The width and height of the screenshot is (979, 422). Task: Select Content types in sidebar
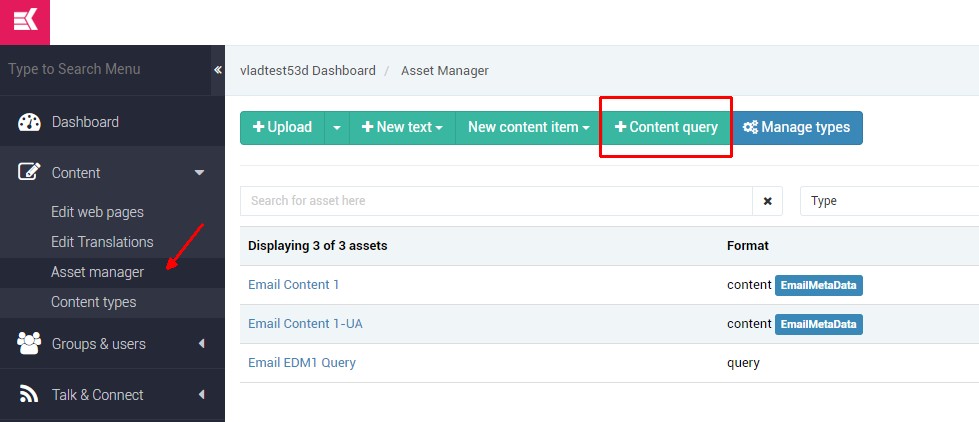94,302
